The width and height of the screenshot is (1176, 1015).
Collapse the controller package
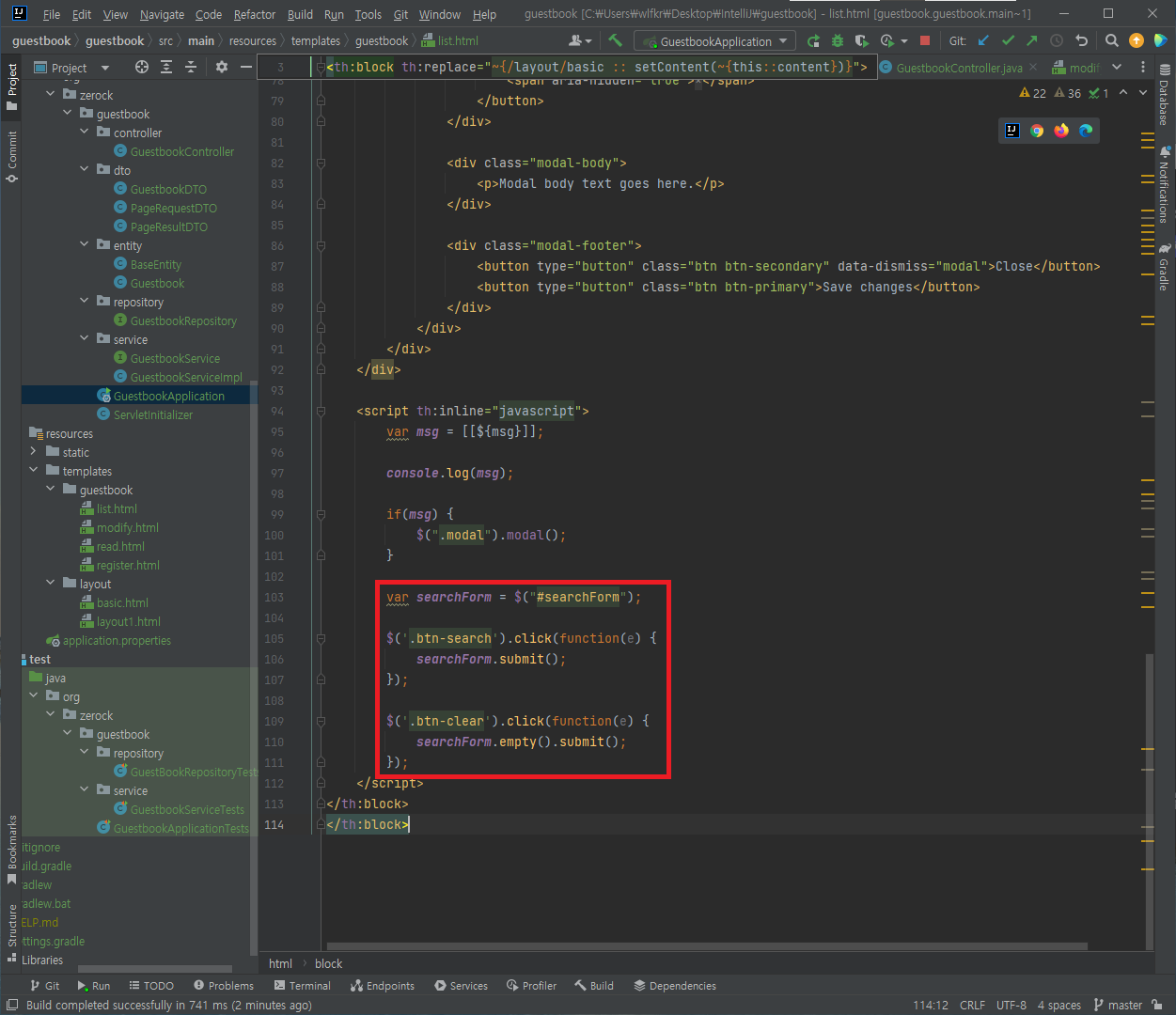84,133
